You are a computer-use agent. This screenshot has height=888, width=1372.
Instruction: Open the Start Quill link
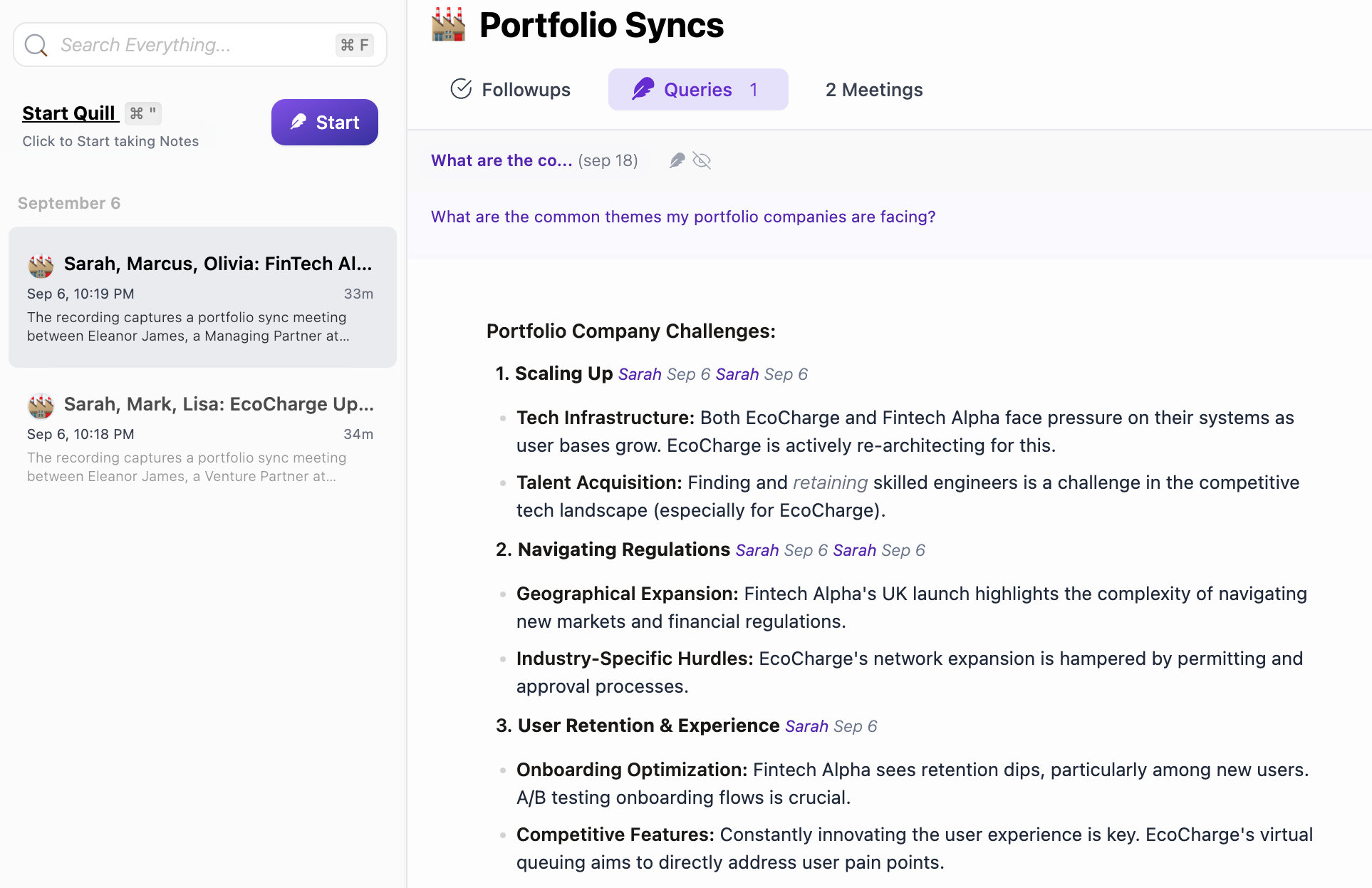[x=69, y=113]
